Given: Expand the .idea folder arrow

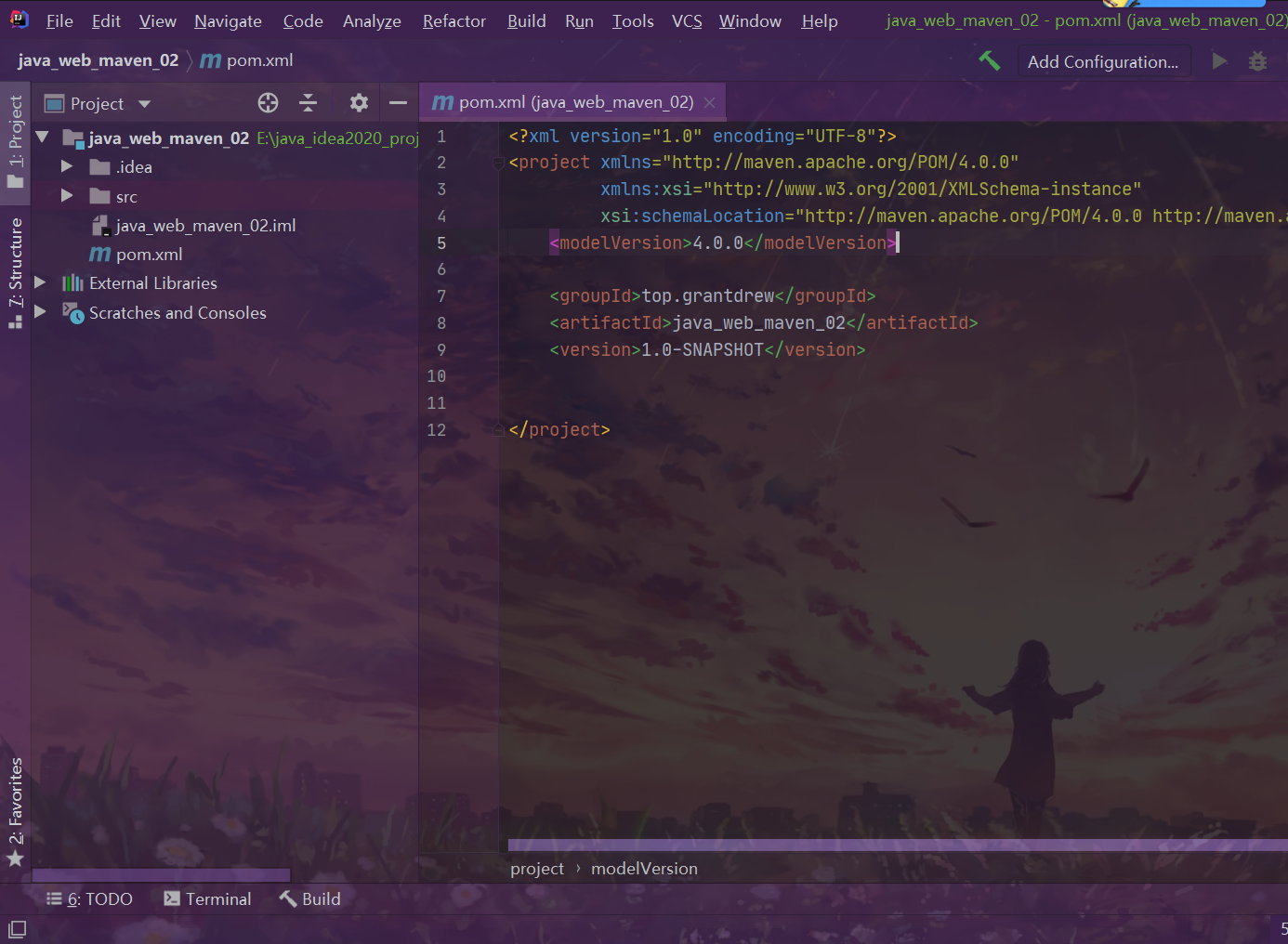Looking at the screenshot, I should [x=67, y=166].
